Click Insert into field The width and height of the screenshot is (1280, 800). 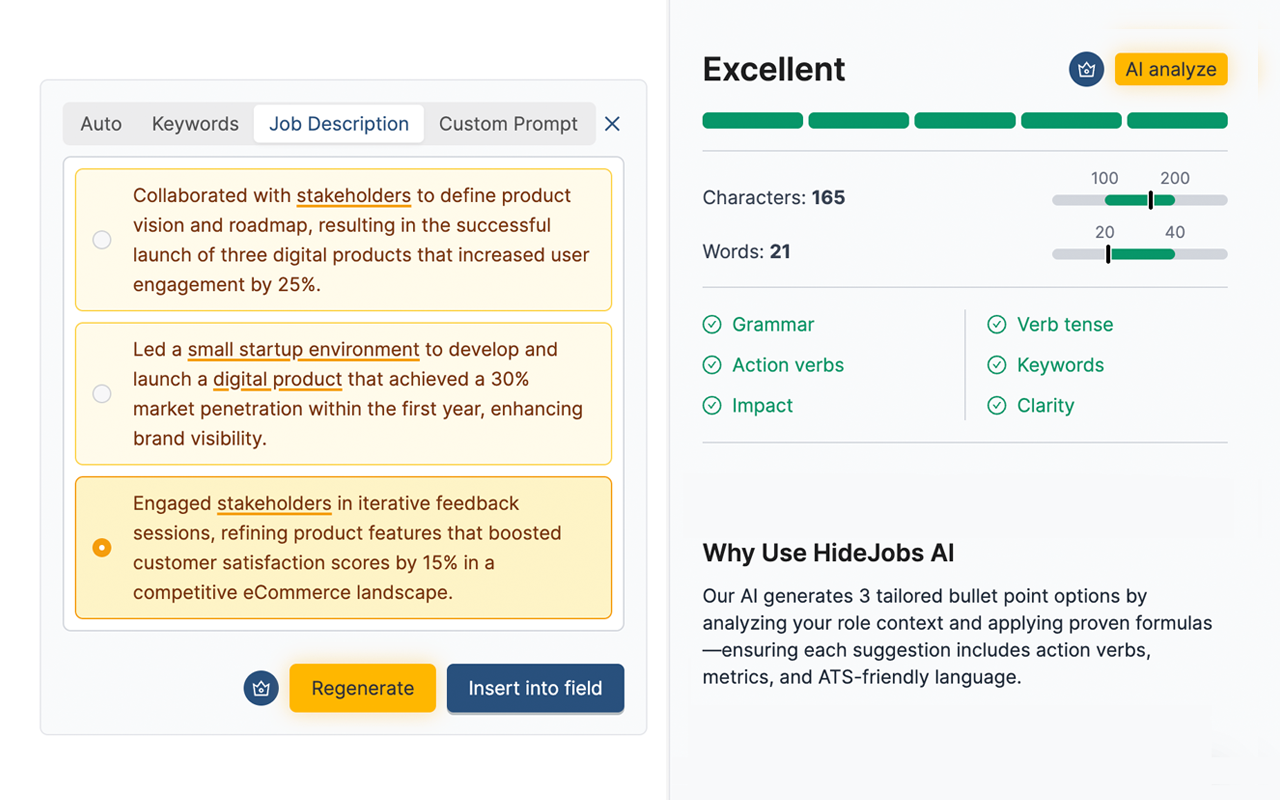pos(535,688)
